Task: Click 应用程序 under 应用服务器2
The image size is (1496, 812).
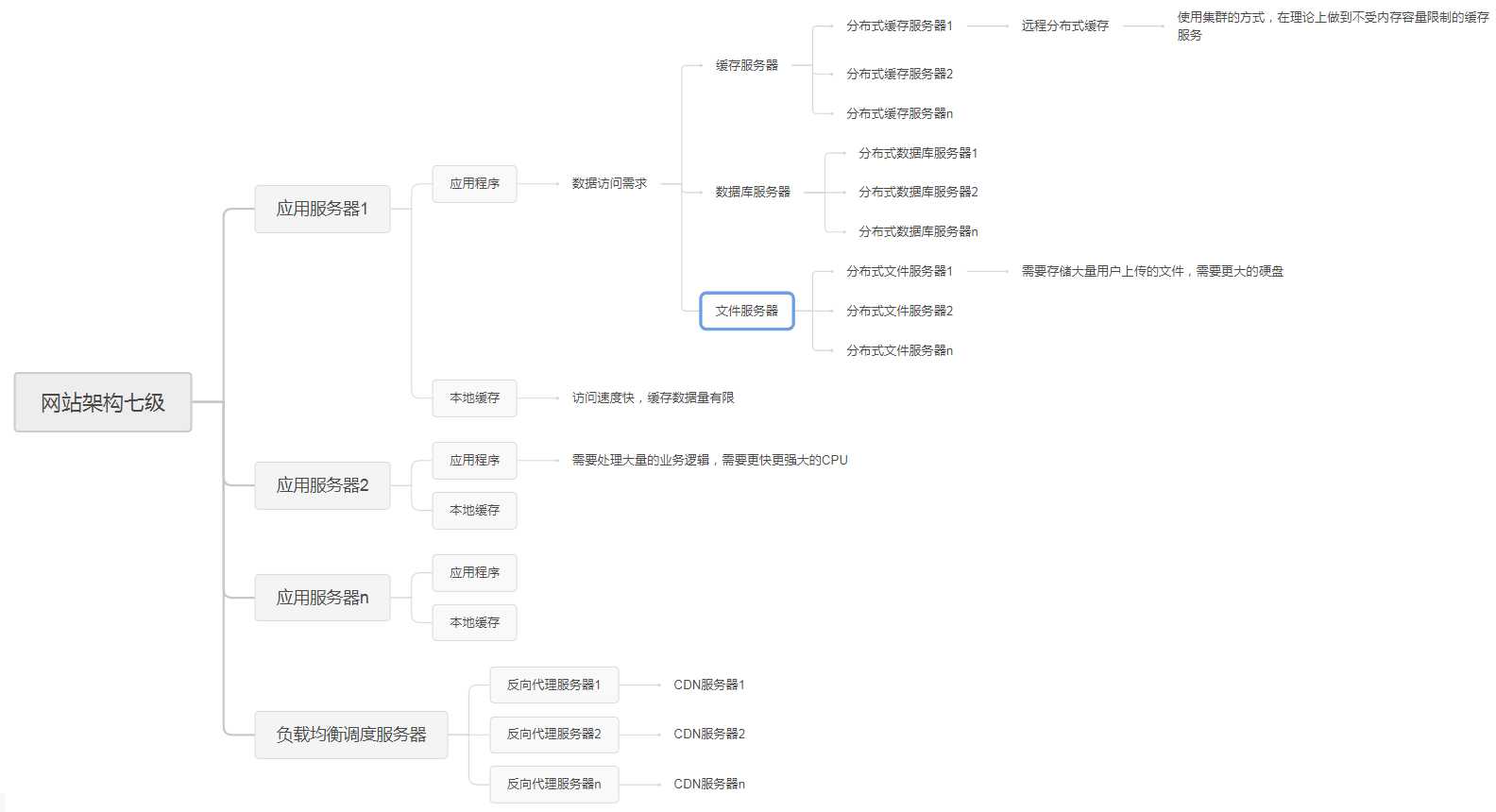Action: pos(474,461)
